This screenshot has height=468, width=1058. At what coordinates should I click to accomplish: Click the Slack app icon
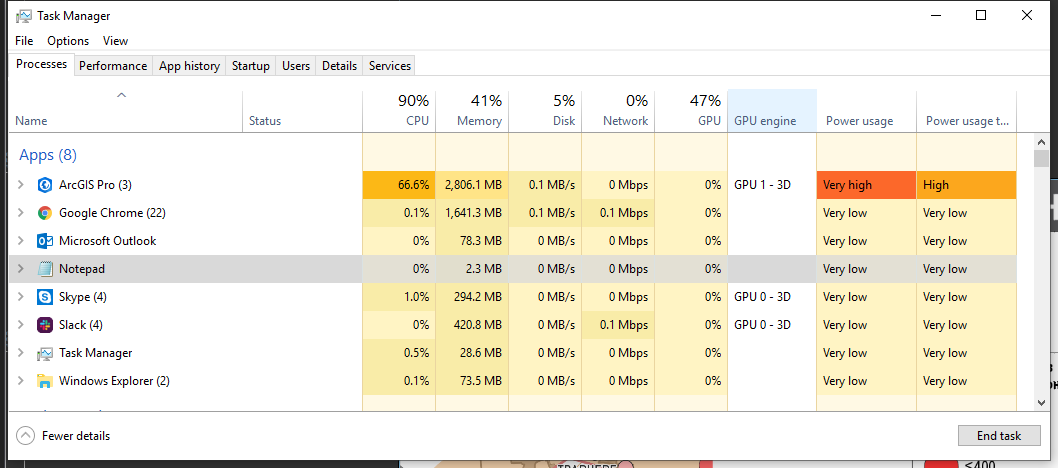pyautogui.click(x=44, y=325)
